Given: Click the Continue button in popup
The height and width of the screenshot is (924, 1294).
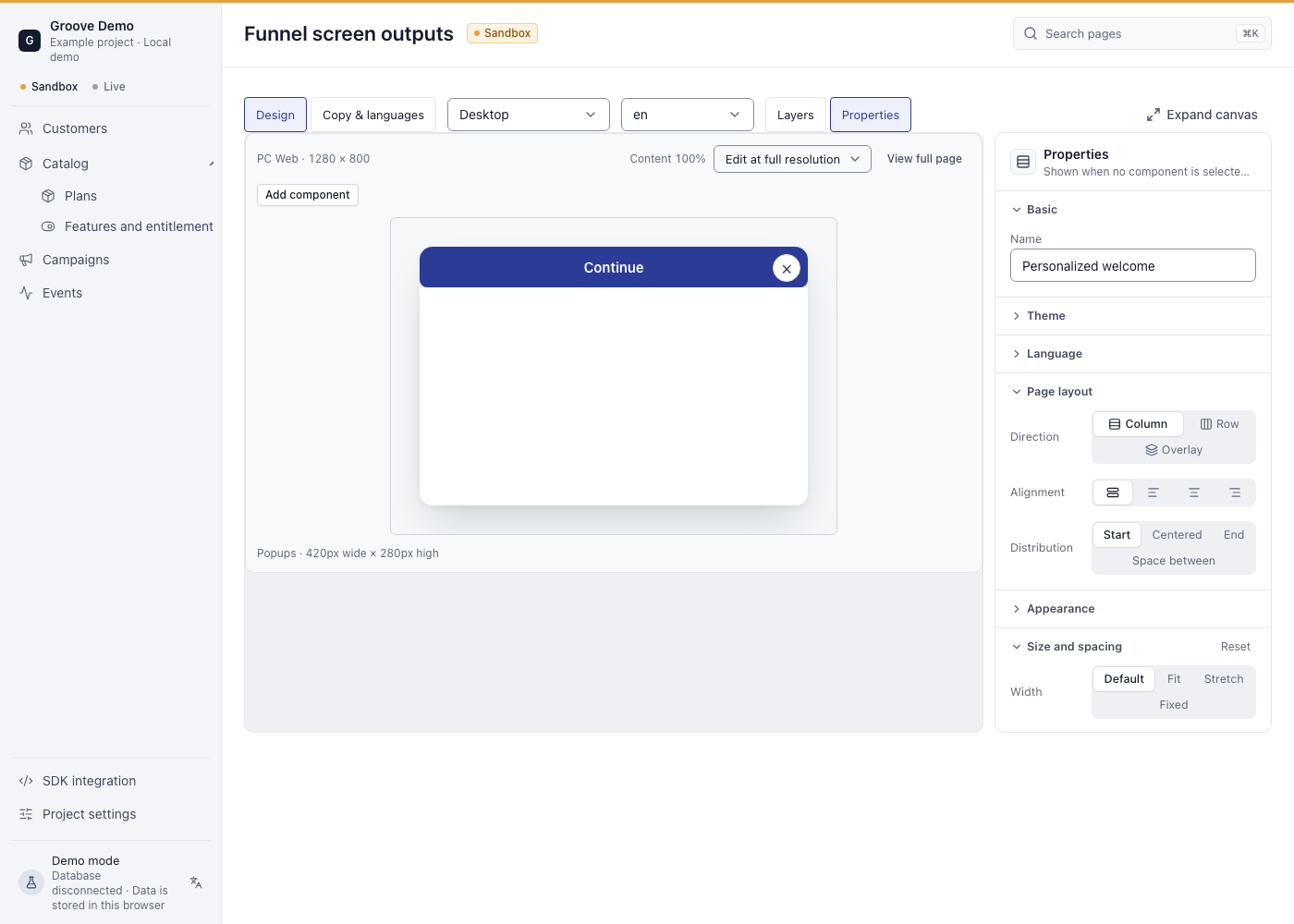Looking at the screenshot, I should pos(614,267).
